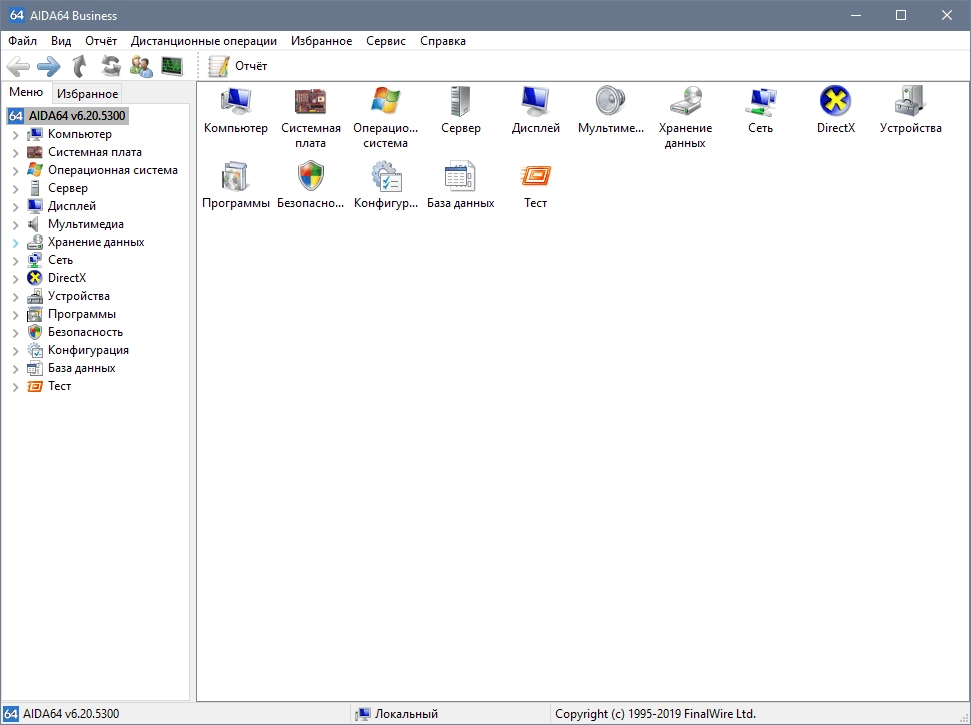The height and width of the screenshot is (725, 971).
Task: Open the Избранное menu in menu bar
Action: pos(321,41)
